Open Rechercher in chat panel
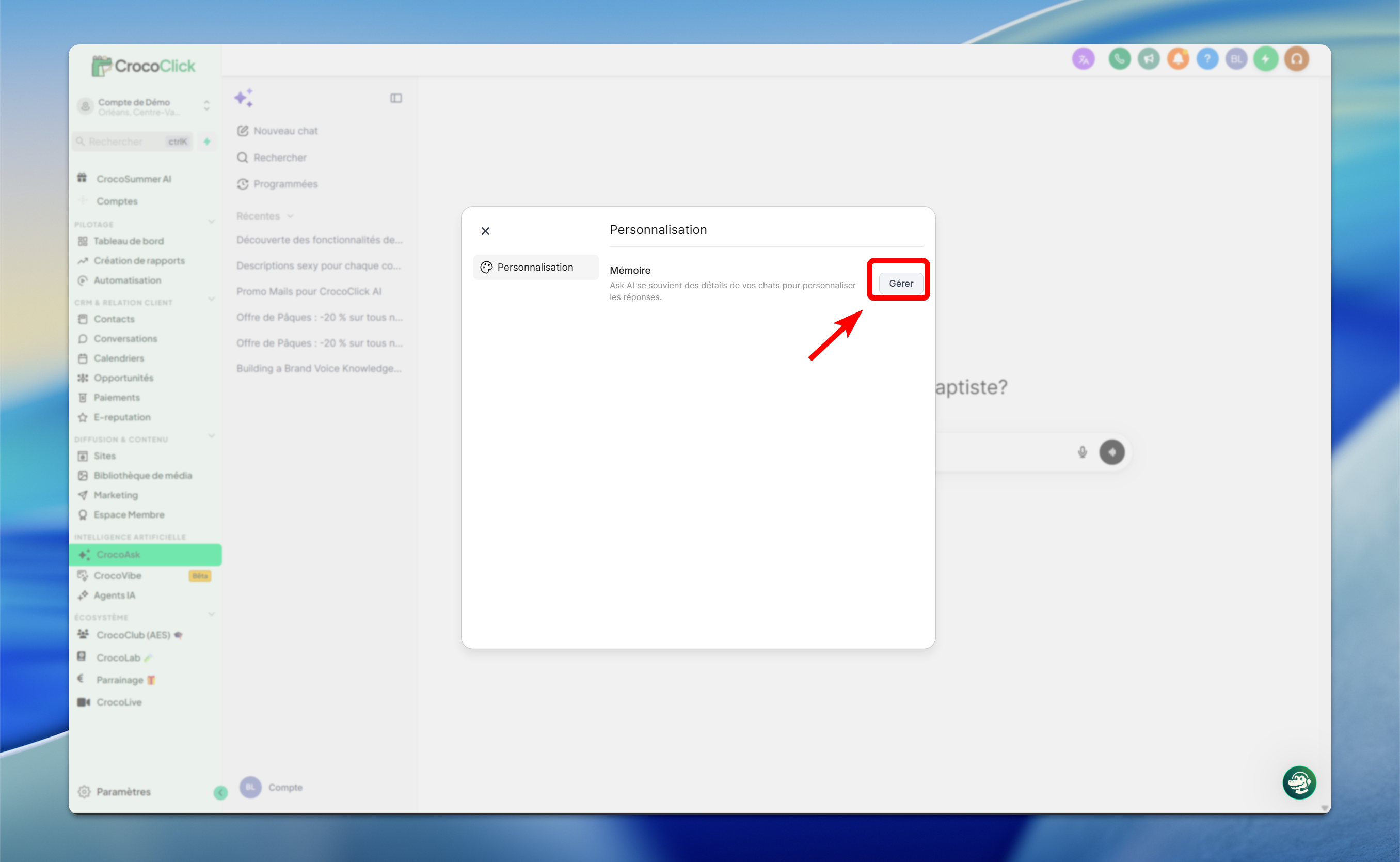Viewport: 1400px width, 862px height. point(272,158)
